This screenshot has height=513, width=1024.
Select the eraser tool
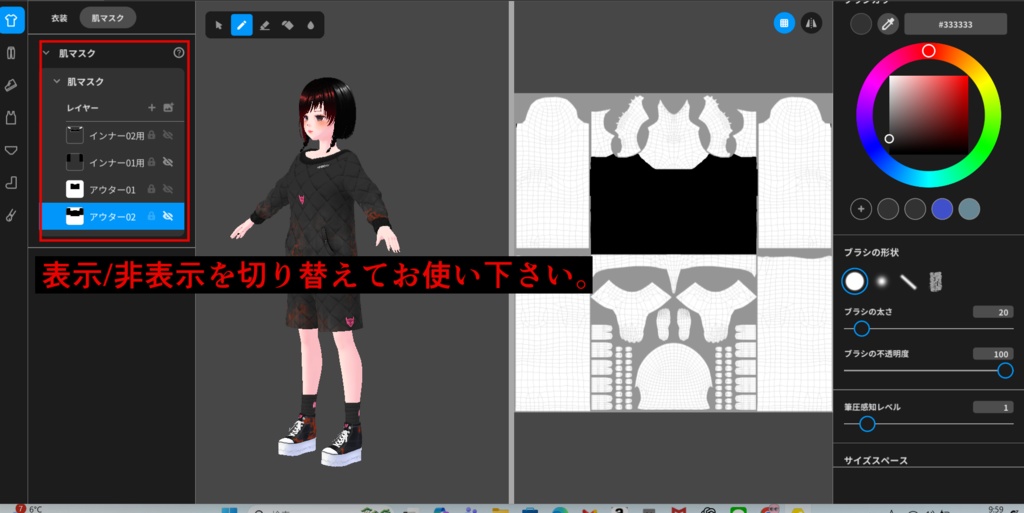point(264,25)
